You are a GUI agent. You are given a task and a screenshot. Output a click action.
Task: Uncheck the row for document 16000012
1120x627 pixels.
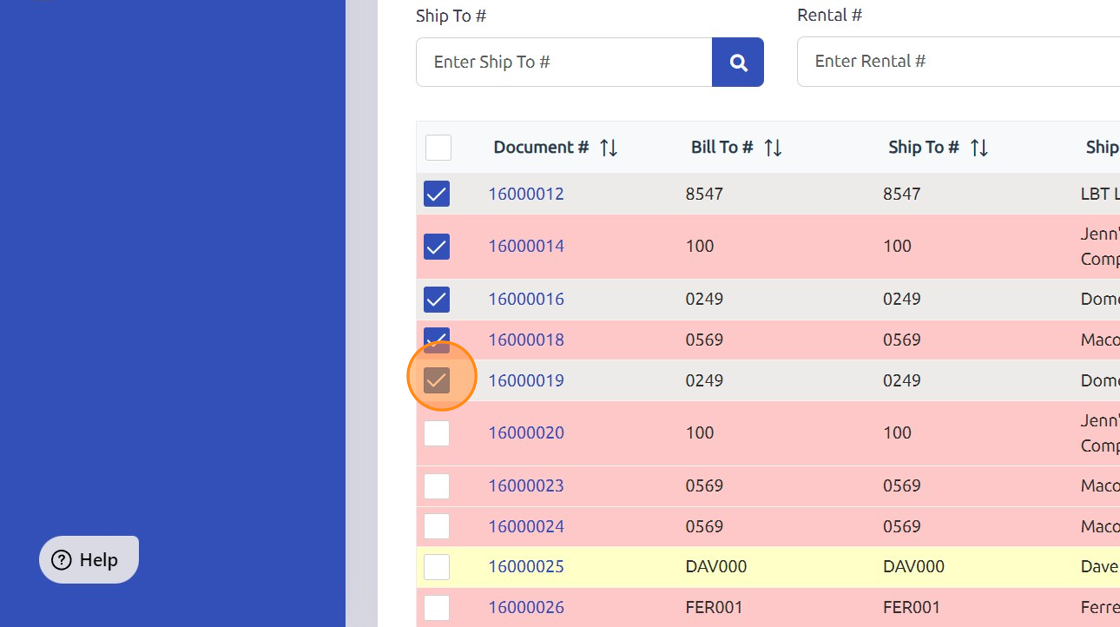coord(437,194)
